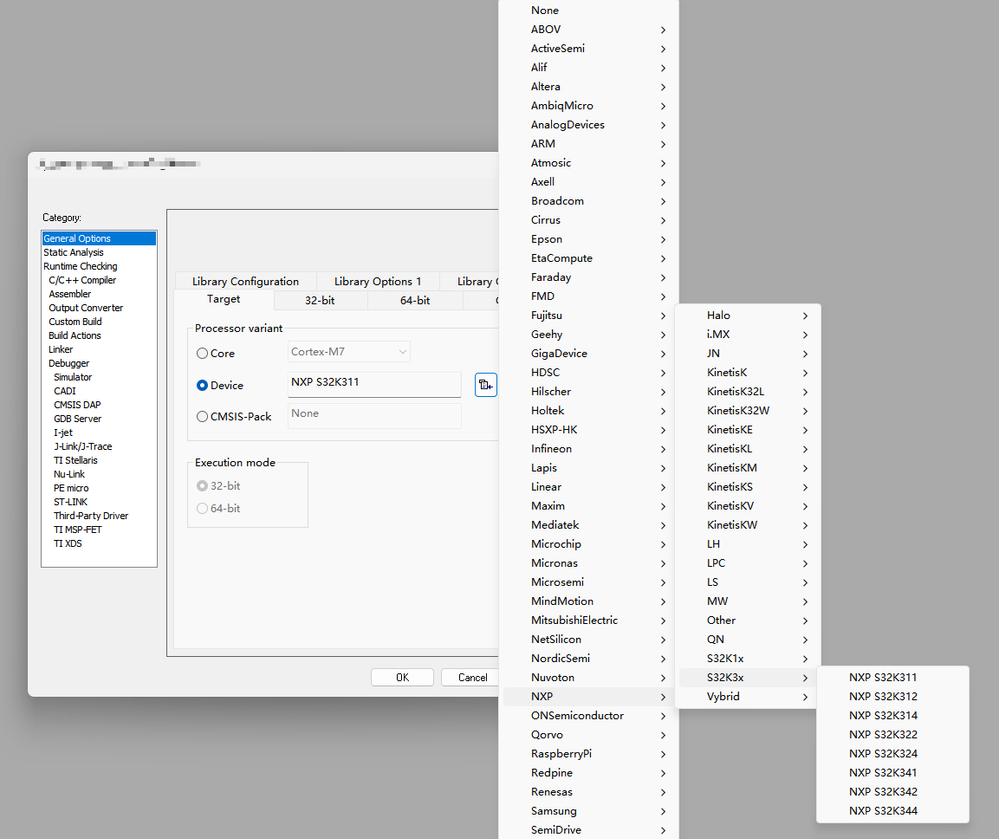Click inside the Device name input field
This screenshot has width=999, height=839.
coord(374,384)
